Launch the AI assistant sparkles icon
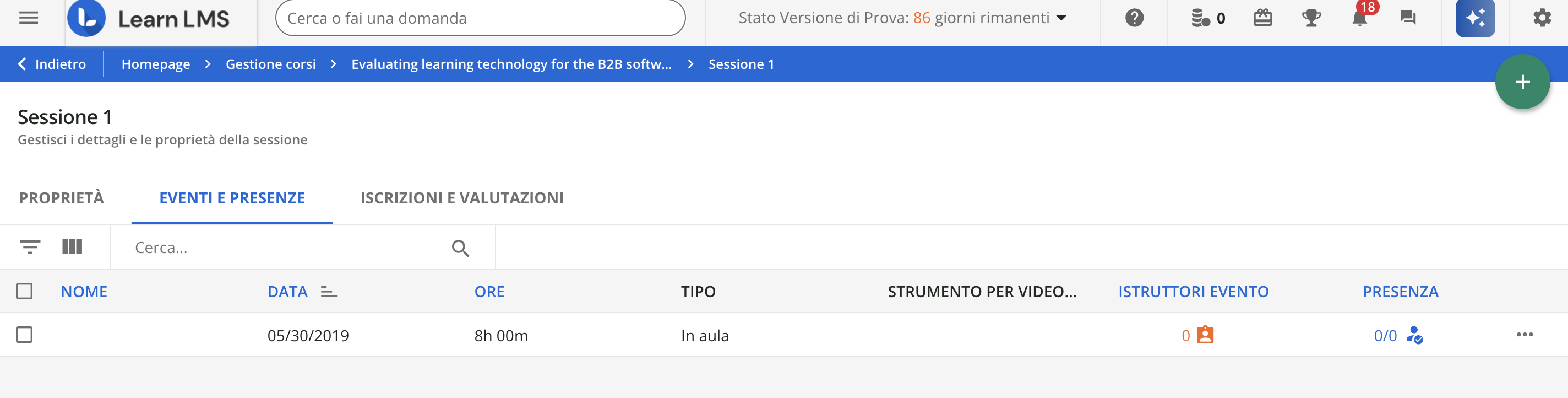Viewport: 1568px width, 398px height. pyautogui.click(x=1475, y=19)
